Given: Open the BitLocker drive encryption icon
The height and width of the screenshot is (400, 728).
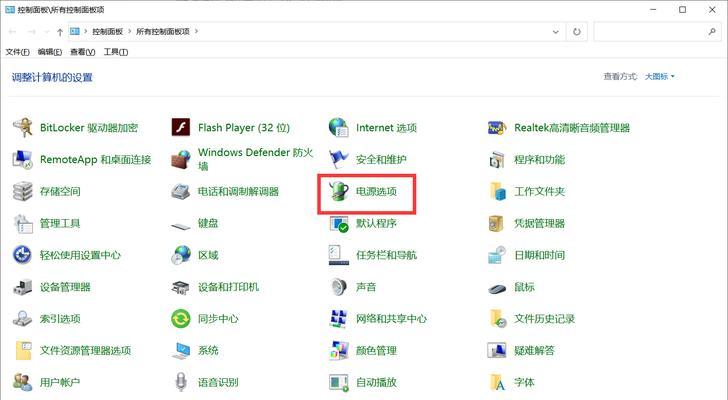Looking at the screenshot, I should tap(22, 128).
